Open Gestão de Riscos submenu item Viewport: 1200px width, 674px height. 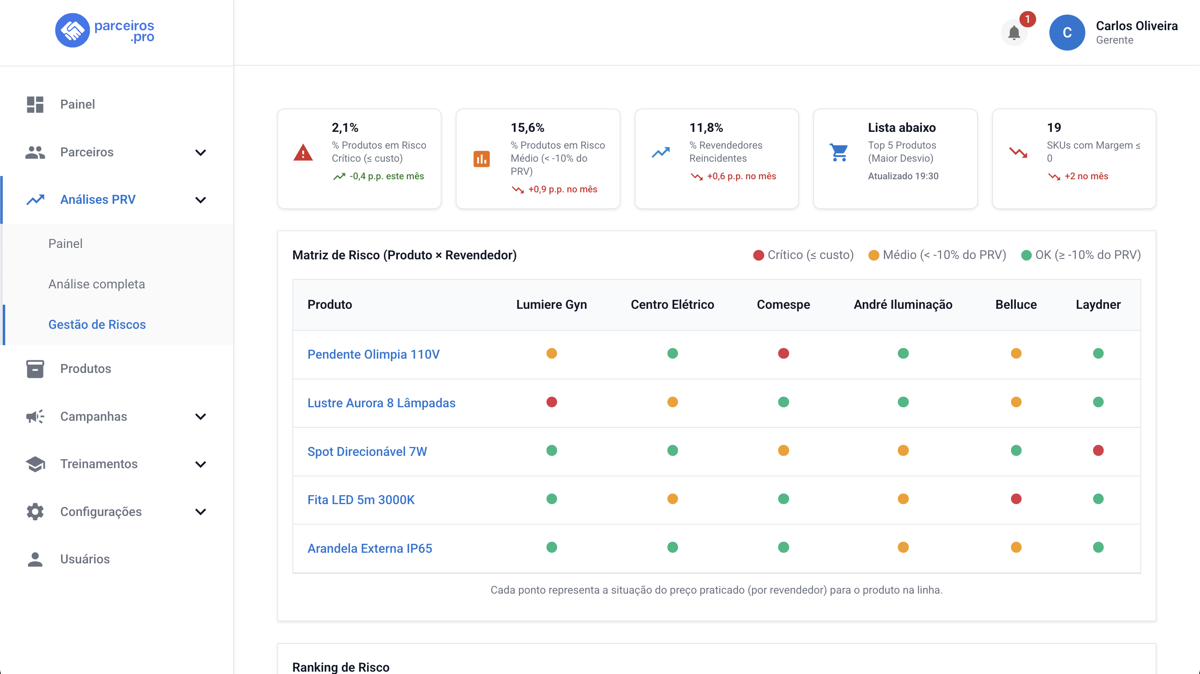[97, 325]
